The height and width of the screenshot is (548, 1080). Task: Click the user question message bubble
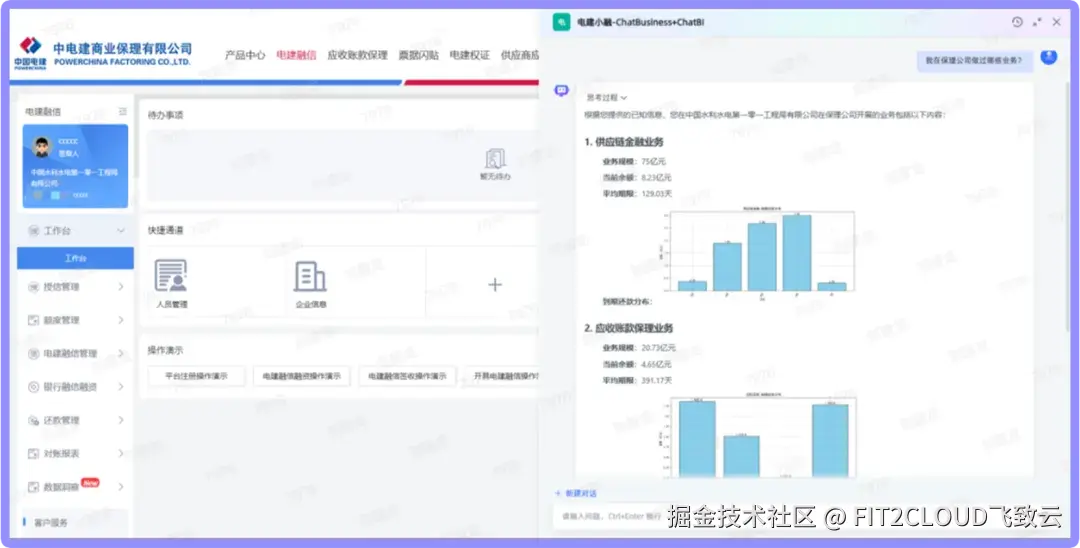click(975, 61)
